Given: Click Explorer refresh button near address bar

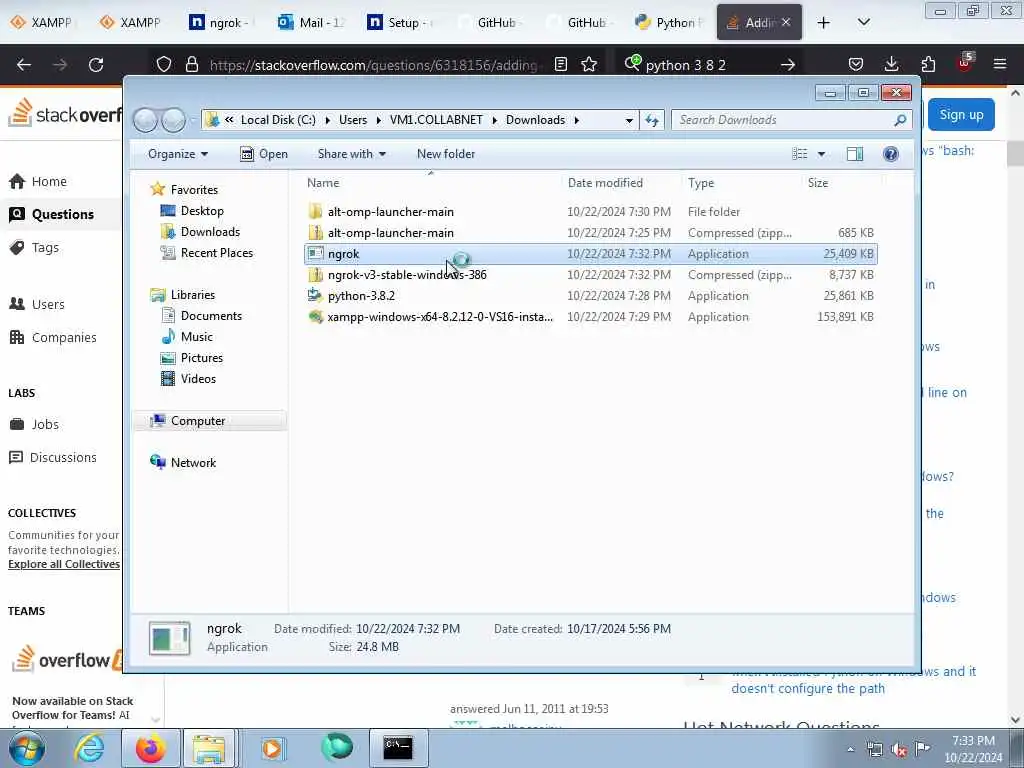Looking at the screenshot, I should 652,120.
